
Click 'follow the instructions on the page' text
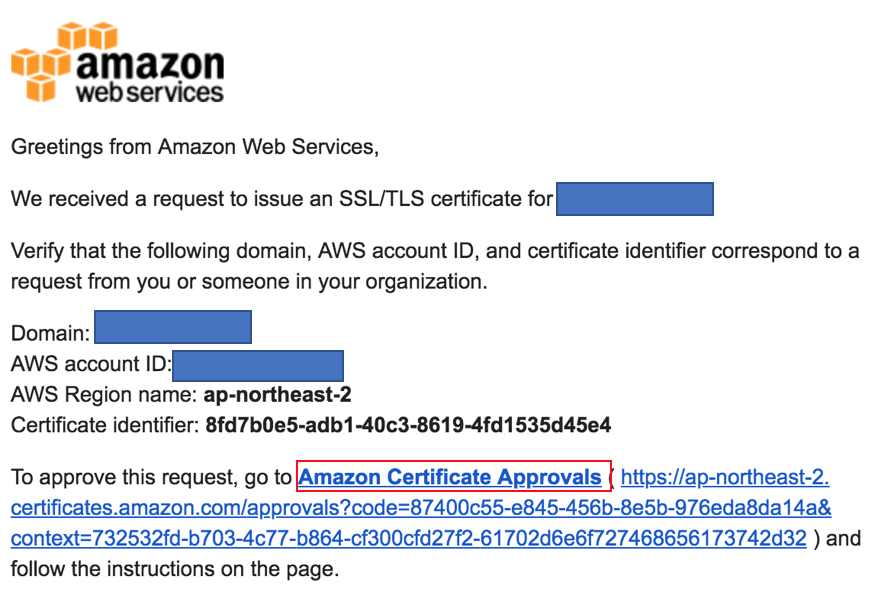pyautogui.click(x=175, y=569)
